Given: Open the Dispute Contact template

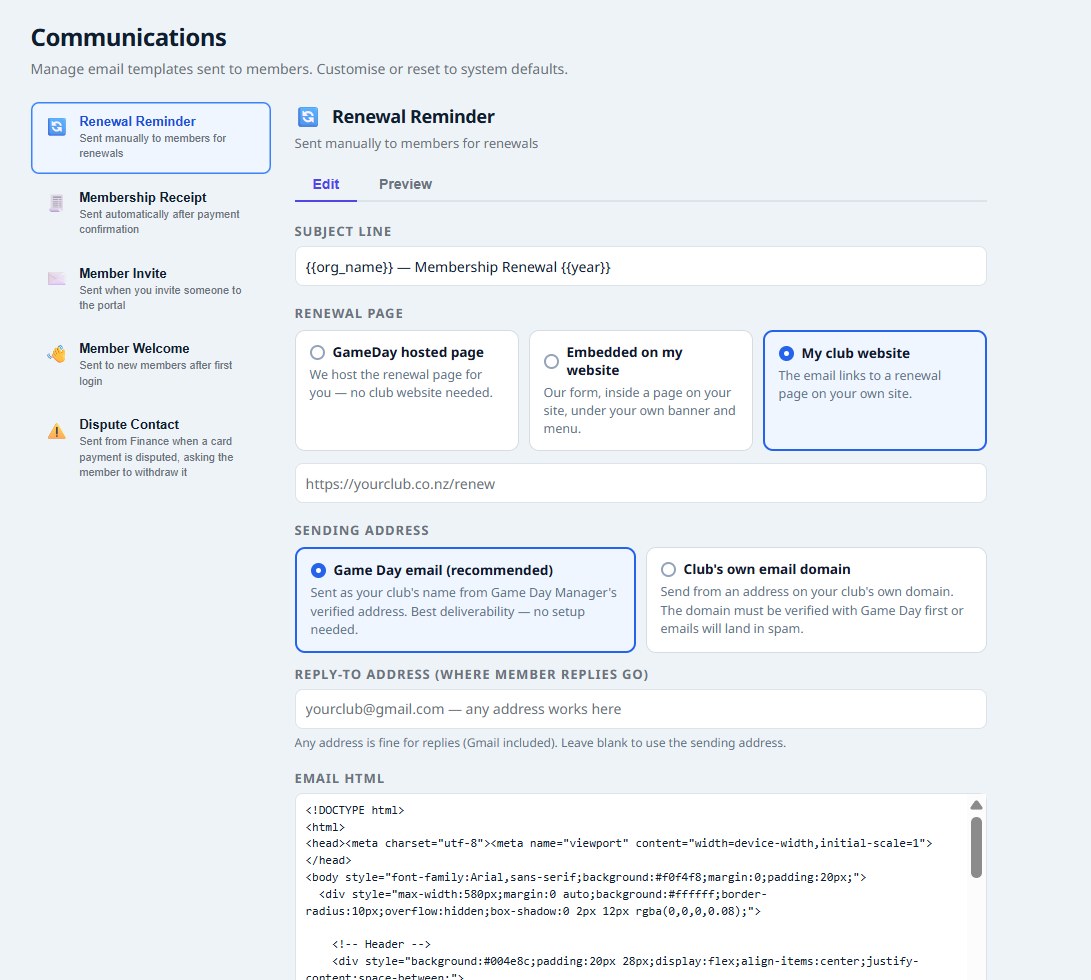Looking at the screenshot, I should tap(151, 448).
